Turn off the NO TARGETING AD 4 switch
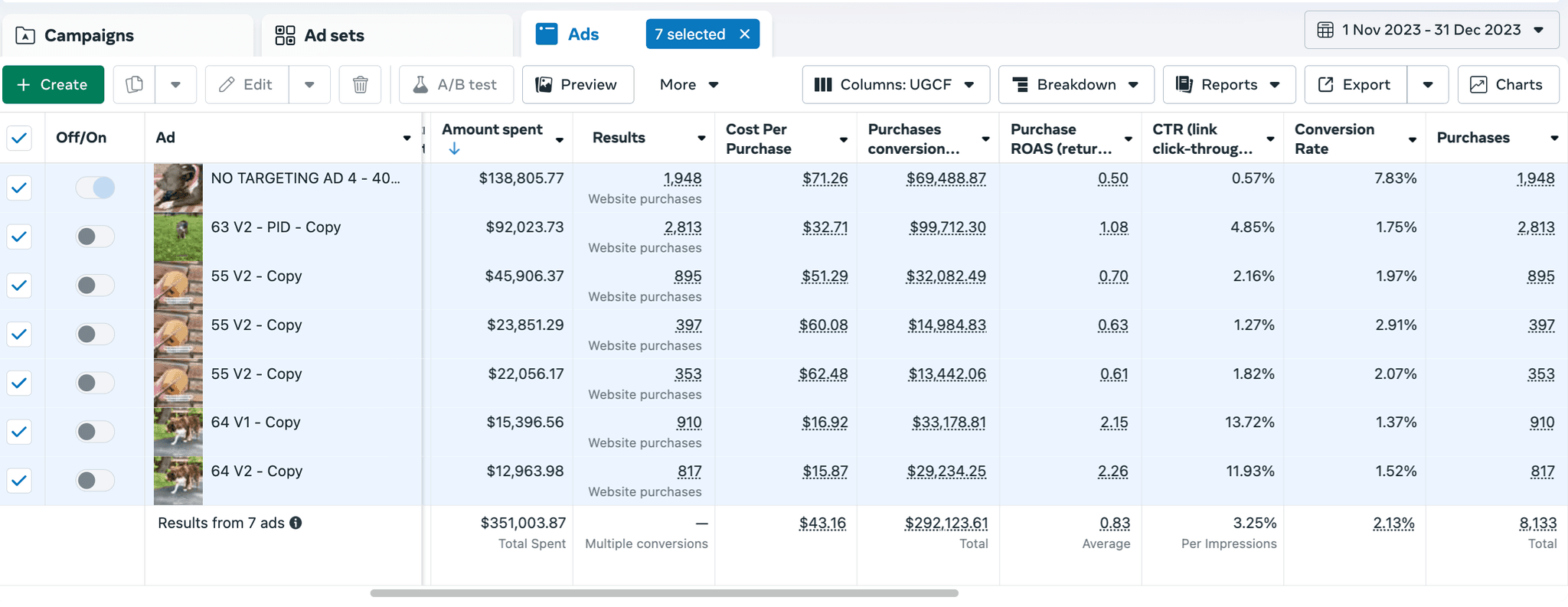The height and width of the screenshot is (607, 1568). pos(95,188)
